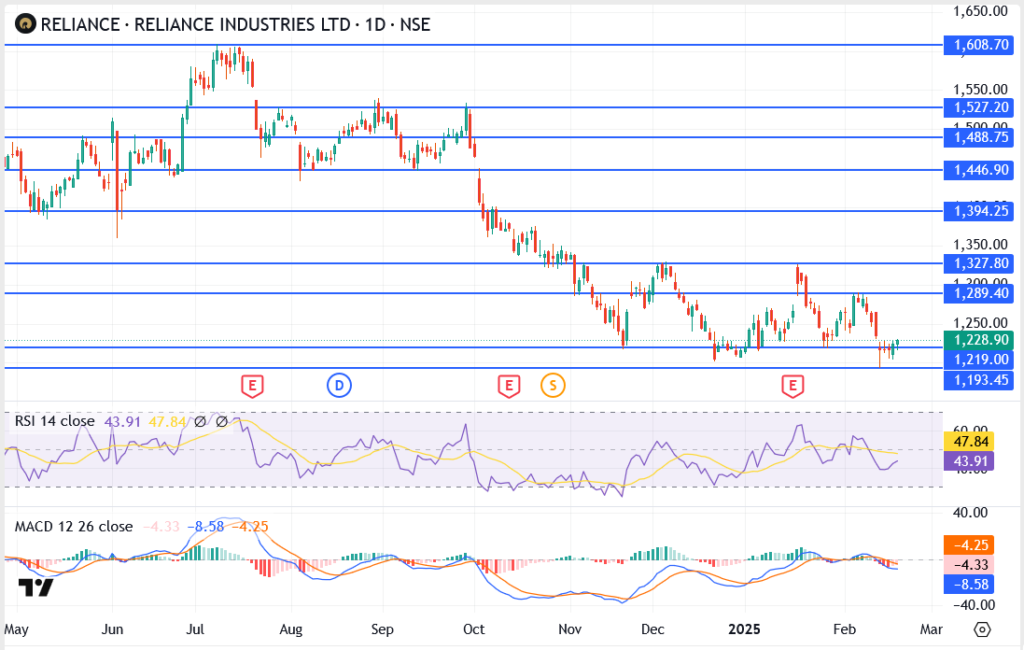This screenshot has width=1024, height=650.
Task: Click the TradingView logo
Action: click(x=35, y=588)
